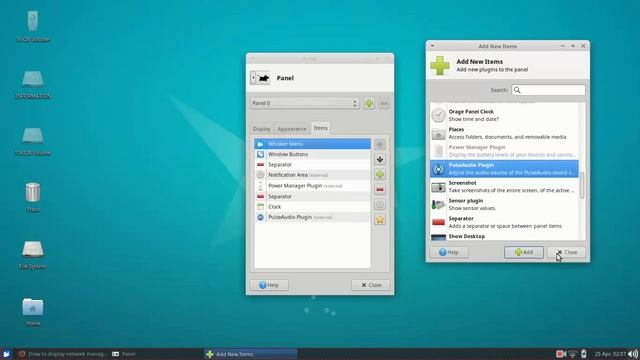Click the screen recording icon in system tray
The width and height of the screenshot is (640, 360).
click(561, 354)
